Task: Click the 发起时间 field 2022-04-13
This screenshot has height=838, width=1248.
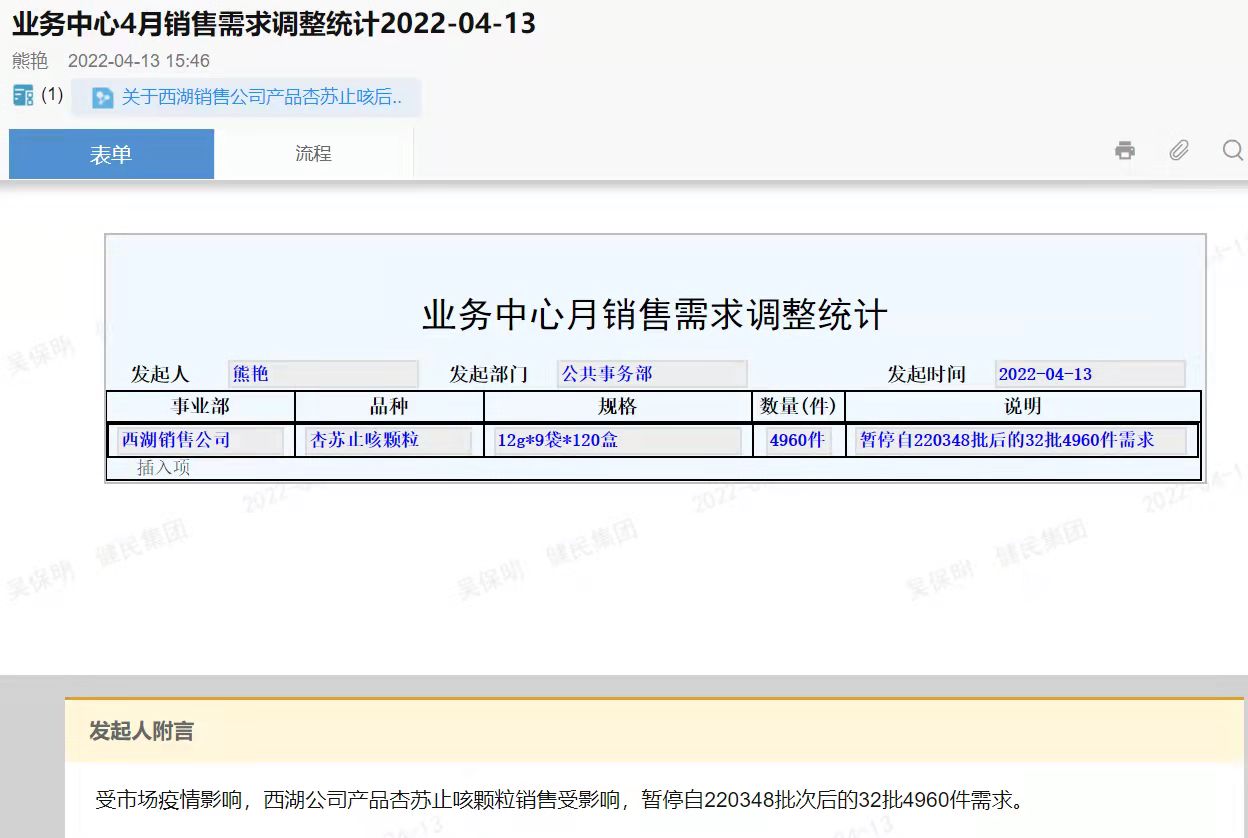Action: pyautogui.click(x=1090, y=374)
